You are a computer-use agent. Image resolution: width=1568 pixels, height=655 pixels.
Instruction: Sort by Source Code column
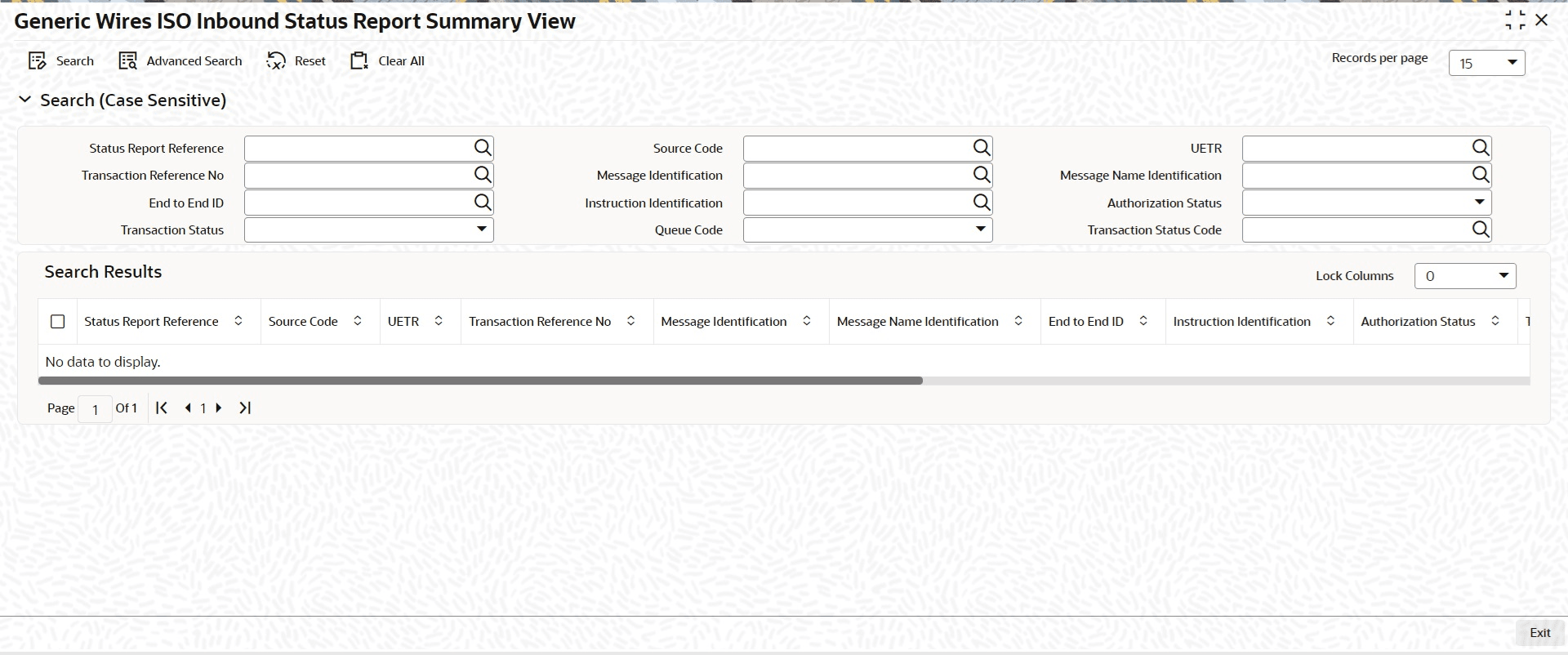[x=358, y=321]
